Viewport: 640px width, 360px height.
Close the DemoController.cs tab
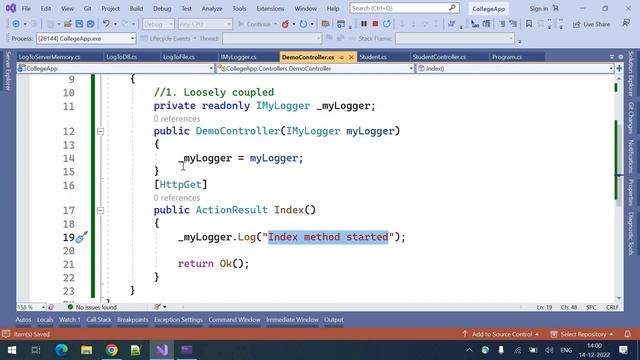coord(351,57)
